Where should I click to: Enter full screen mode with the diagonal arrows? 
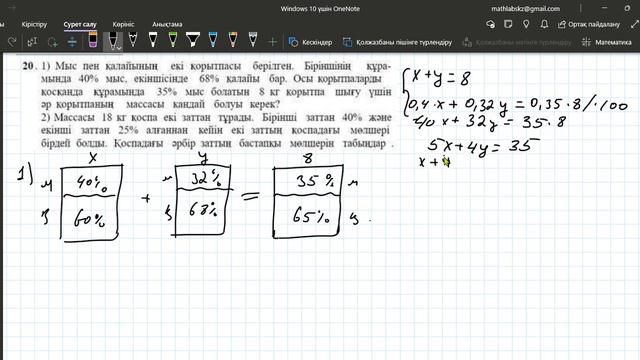[635, 24]
